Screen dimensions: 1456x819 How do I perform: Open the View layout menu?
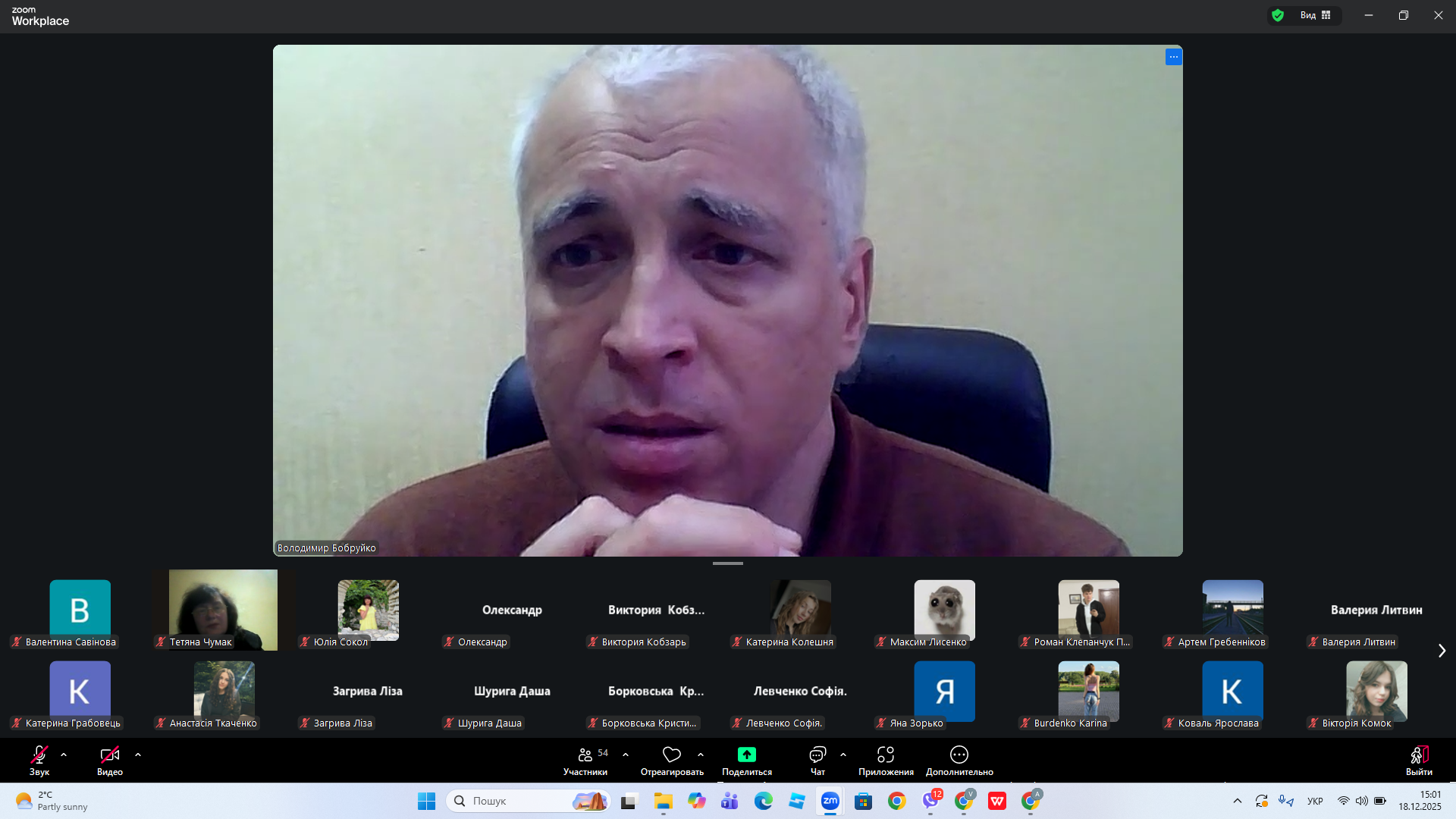click(x=1315, y=15)
